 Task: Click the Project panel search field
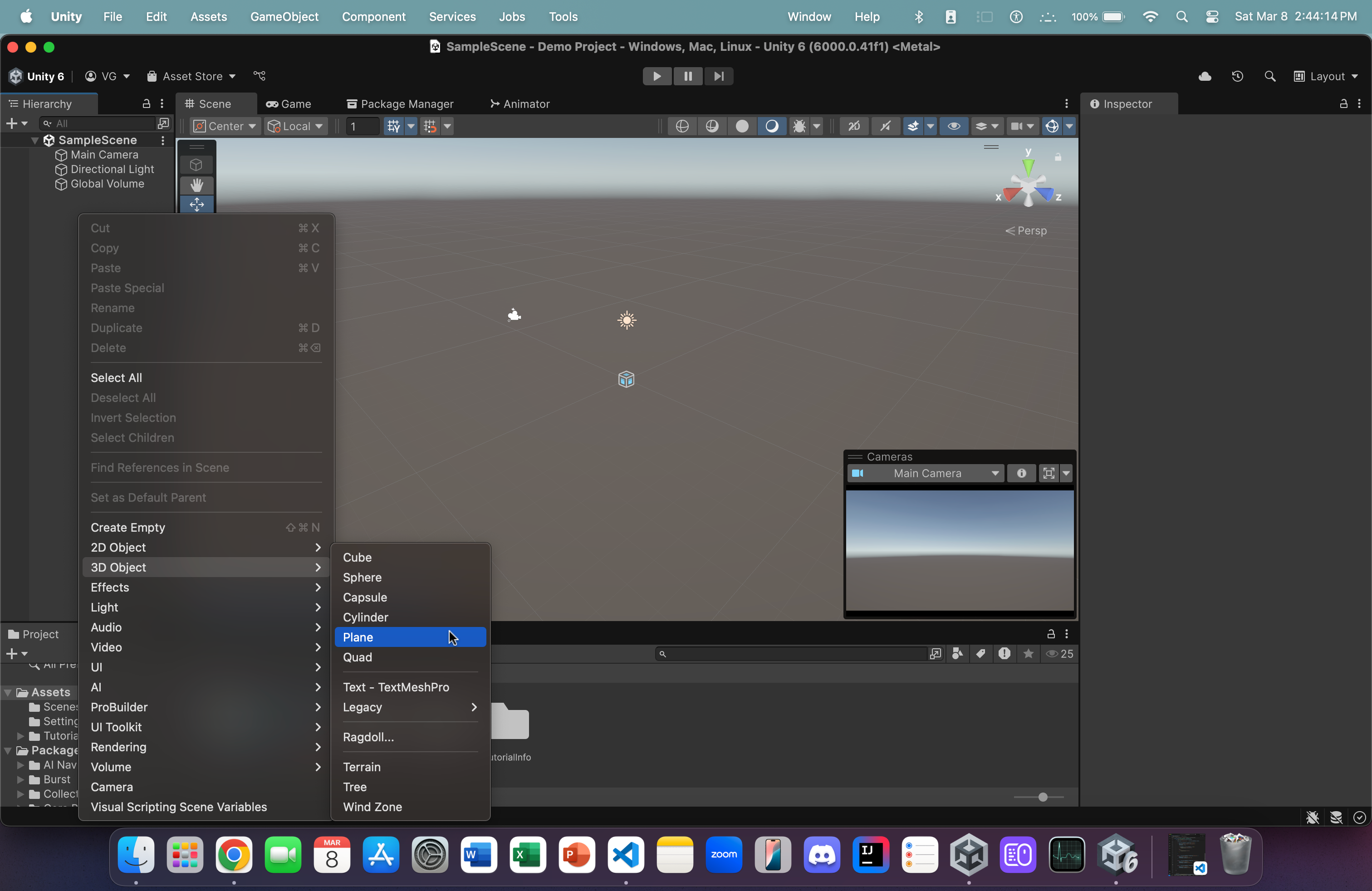791,654
